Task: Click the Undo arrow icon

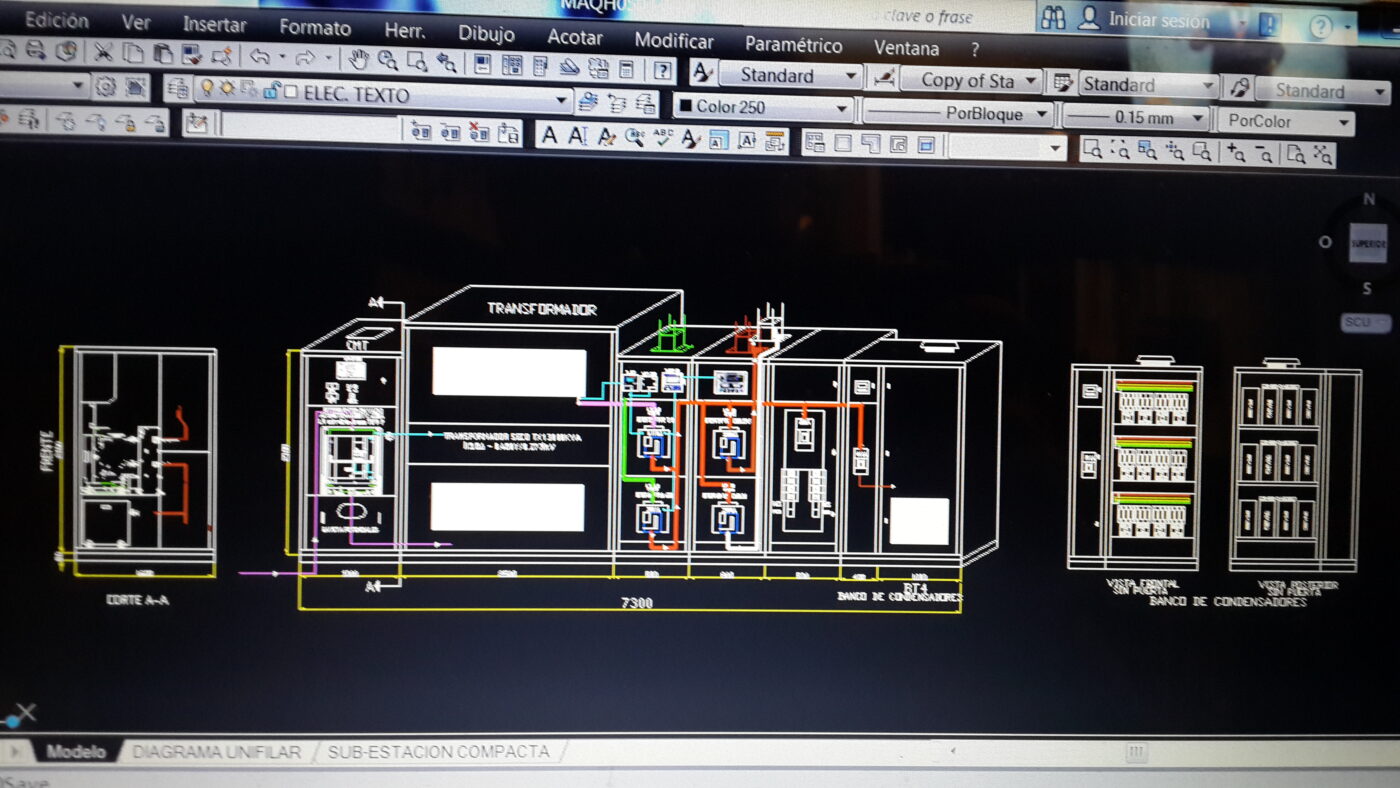Action: tap(259, 56)
